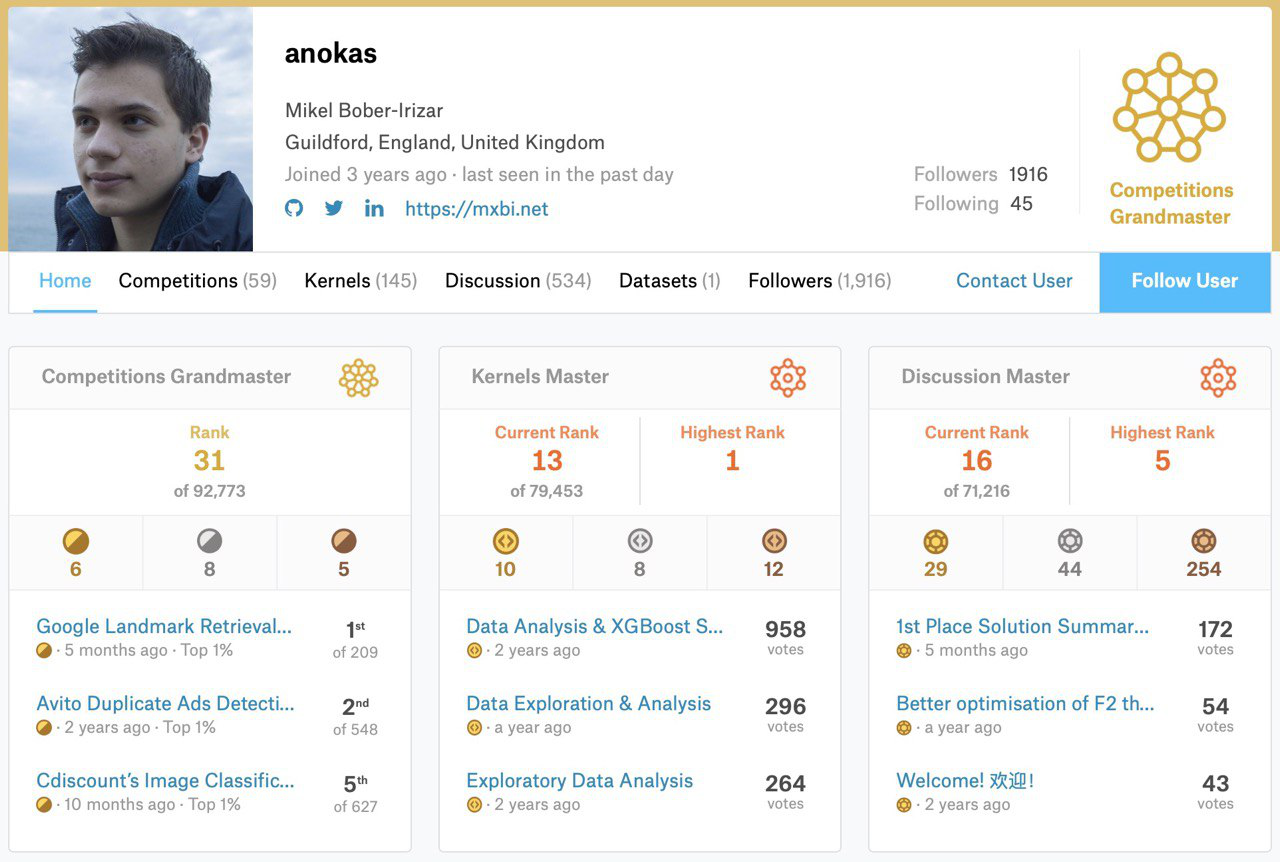
Task: Open the Twitter profile icon
Action: point(334,208)
